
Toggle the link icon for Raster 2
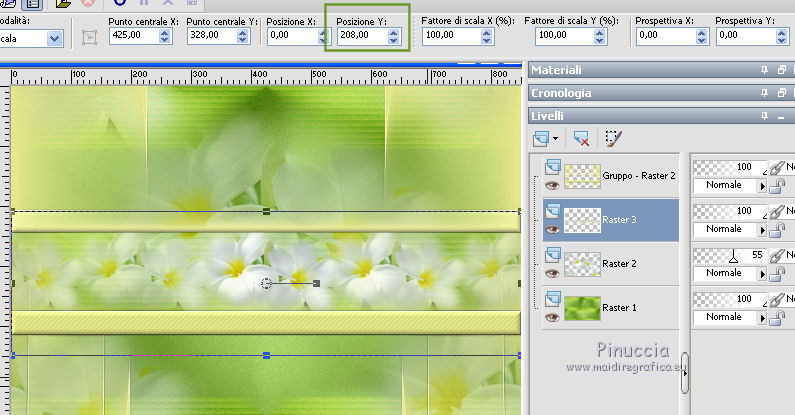777,256
